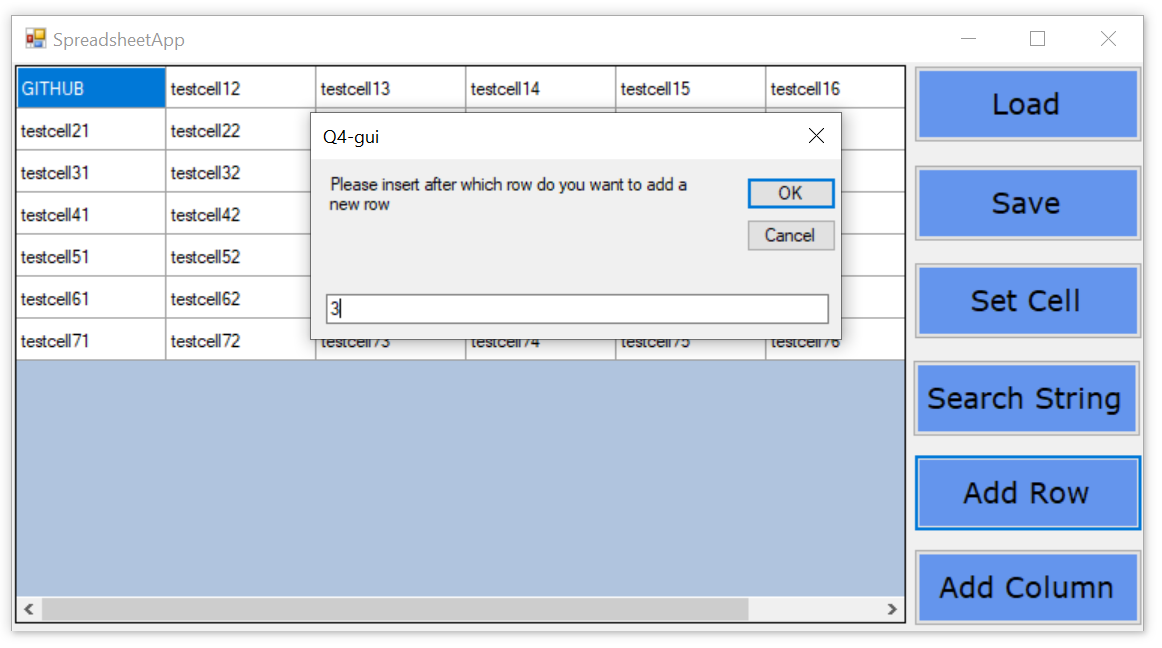
Task: Maximize the SpreadsheetApp window
Action: pyautogui.click(x=1038, y=39)
